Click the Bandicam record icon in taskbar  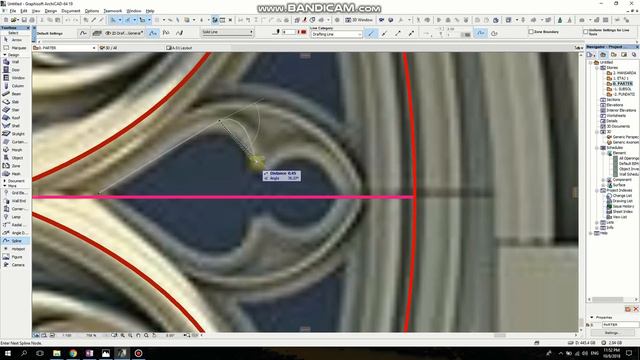point(138,353)
